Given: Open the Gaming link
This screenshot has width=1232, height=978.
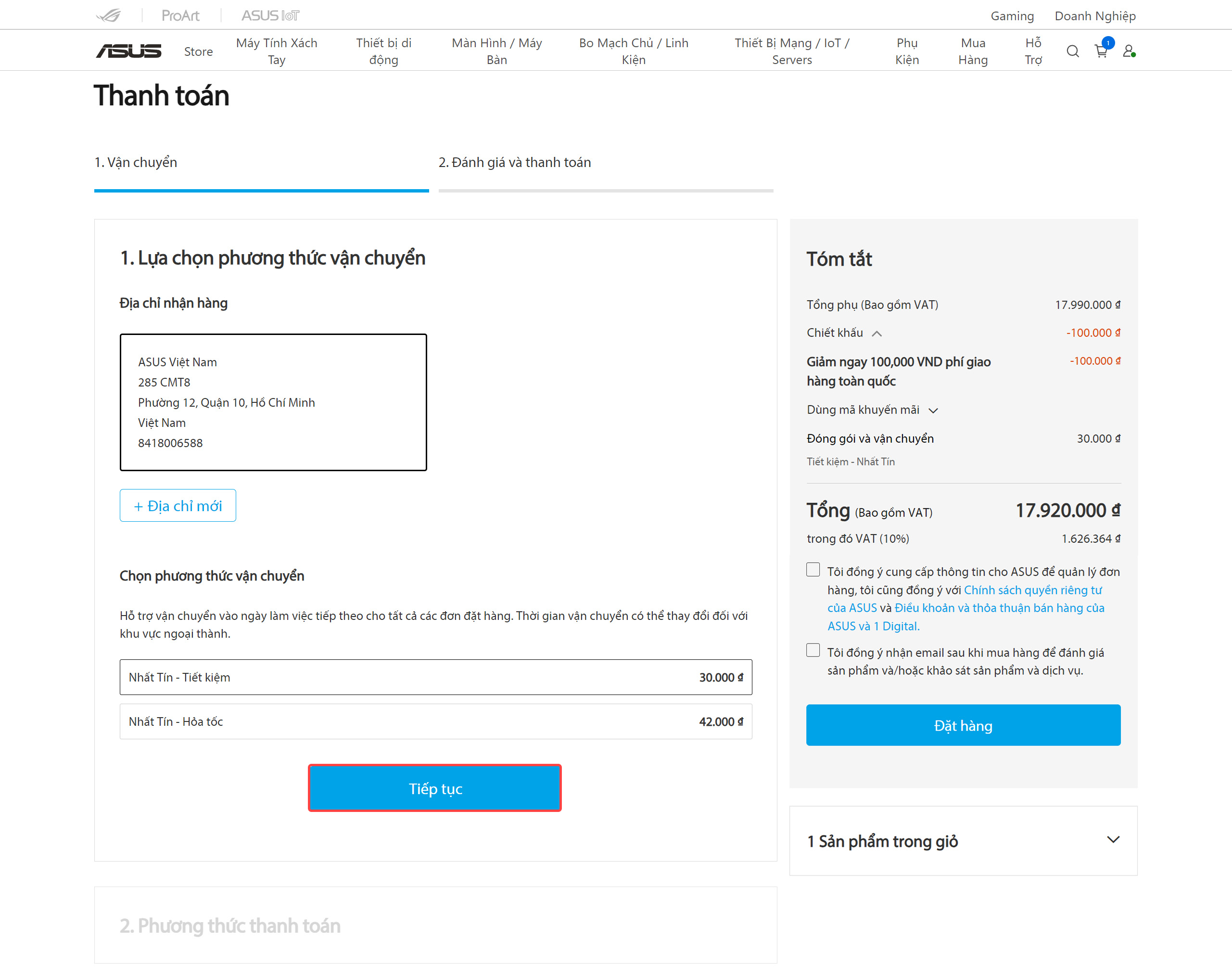Looking at the screenshot, I should [1012, 16].
